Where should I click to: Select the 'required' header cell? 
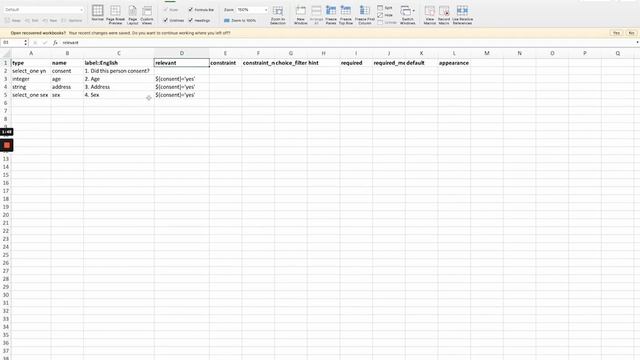pyautogui.click(x=356, y=63)
